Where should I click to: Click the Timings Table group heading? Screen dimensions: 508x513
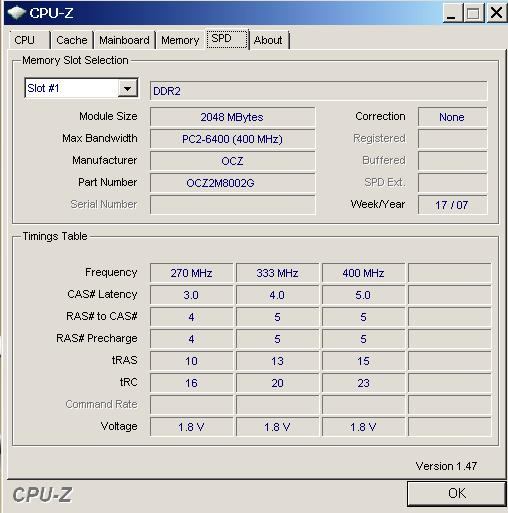55,236
